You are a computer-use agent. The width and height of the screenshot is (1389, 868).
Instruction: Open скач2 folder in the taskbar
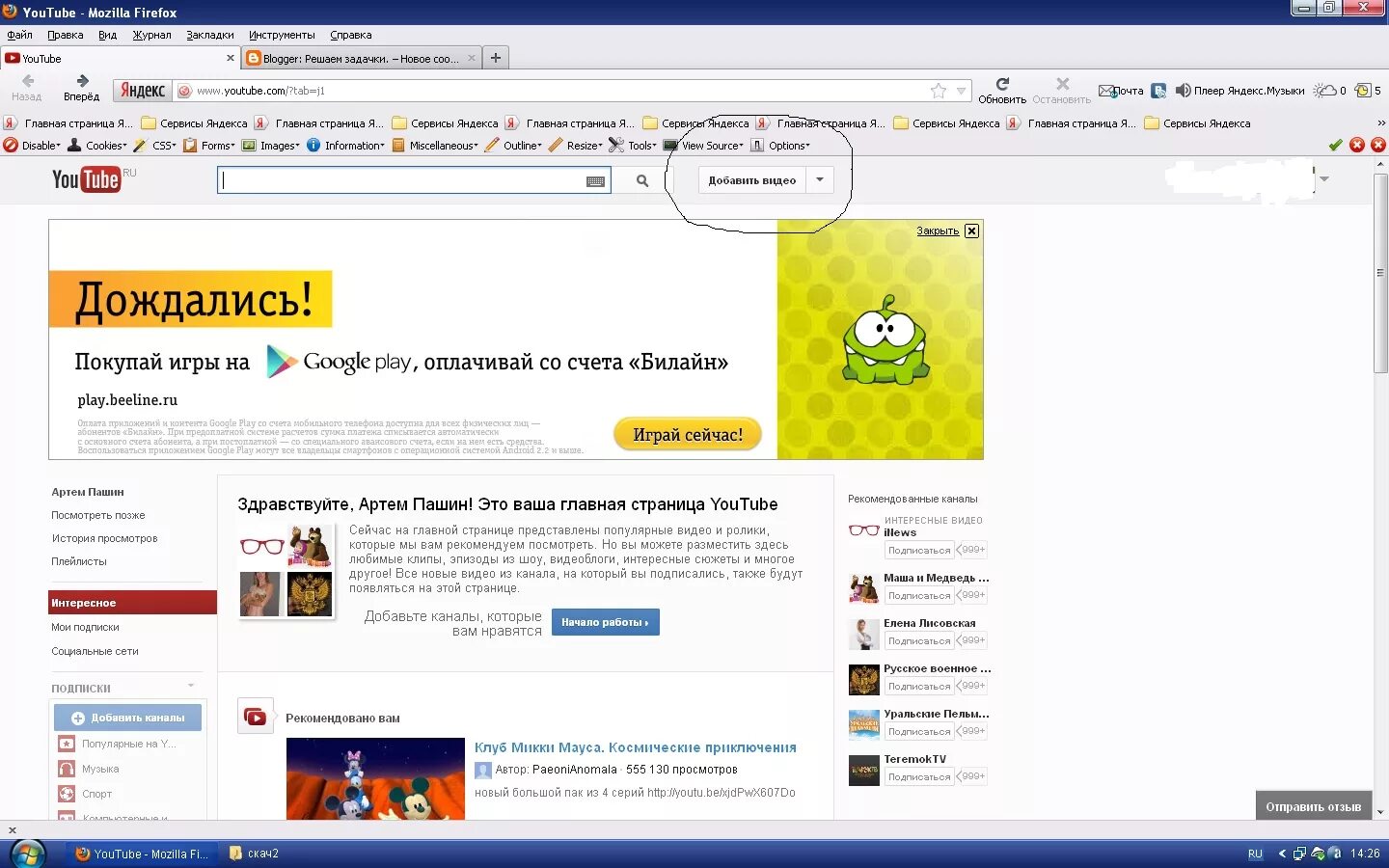[x=254, y=854]
